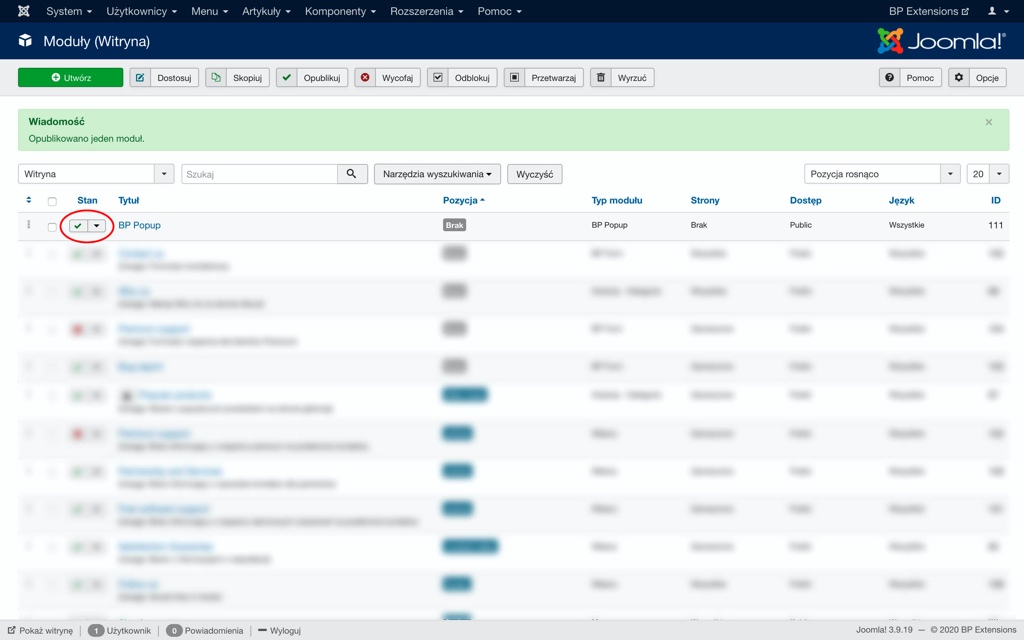The image size is (1024, 640).
Task: Click the Joomla logo icon in top menu
Action: point(24,11)
